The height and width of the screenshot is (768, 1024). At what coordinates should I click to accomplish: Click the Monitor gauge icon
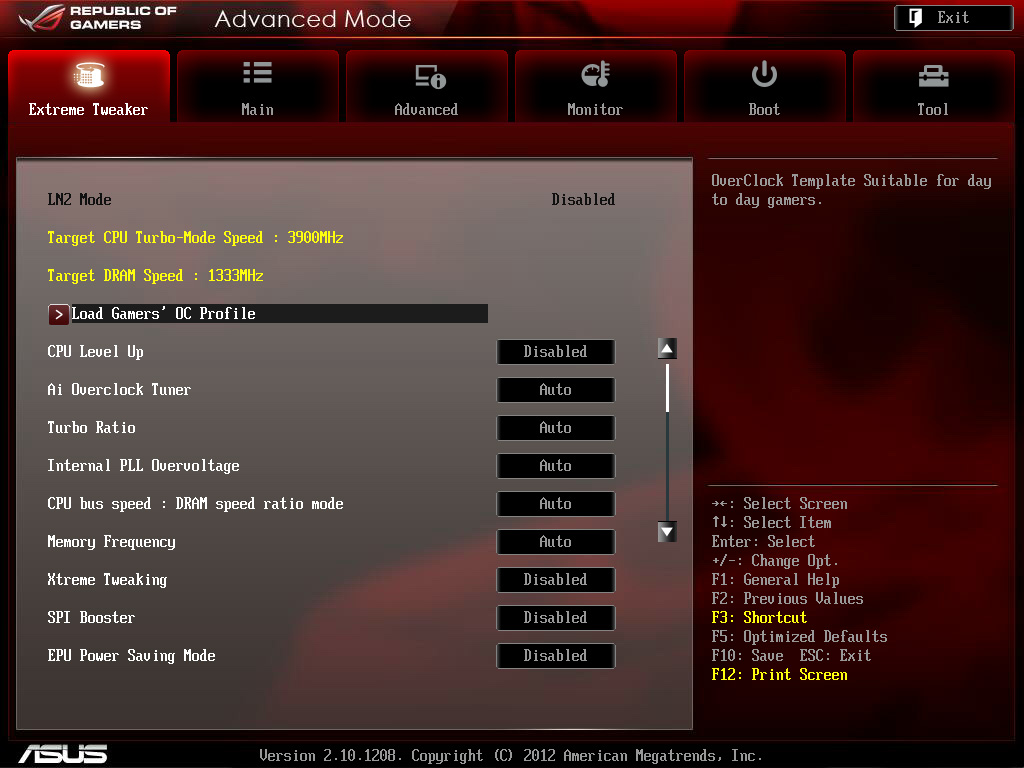(x=596, y=74)
